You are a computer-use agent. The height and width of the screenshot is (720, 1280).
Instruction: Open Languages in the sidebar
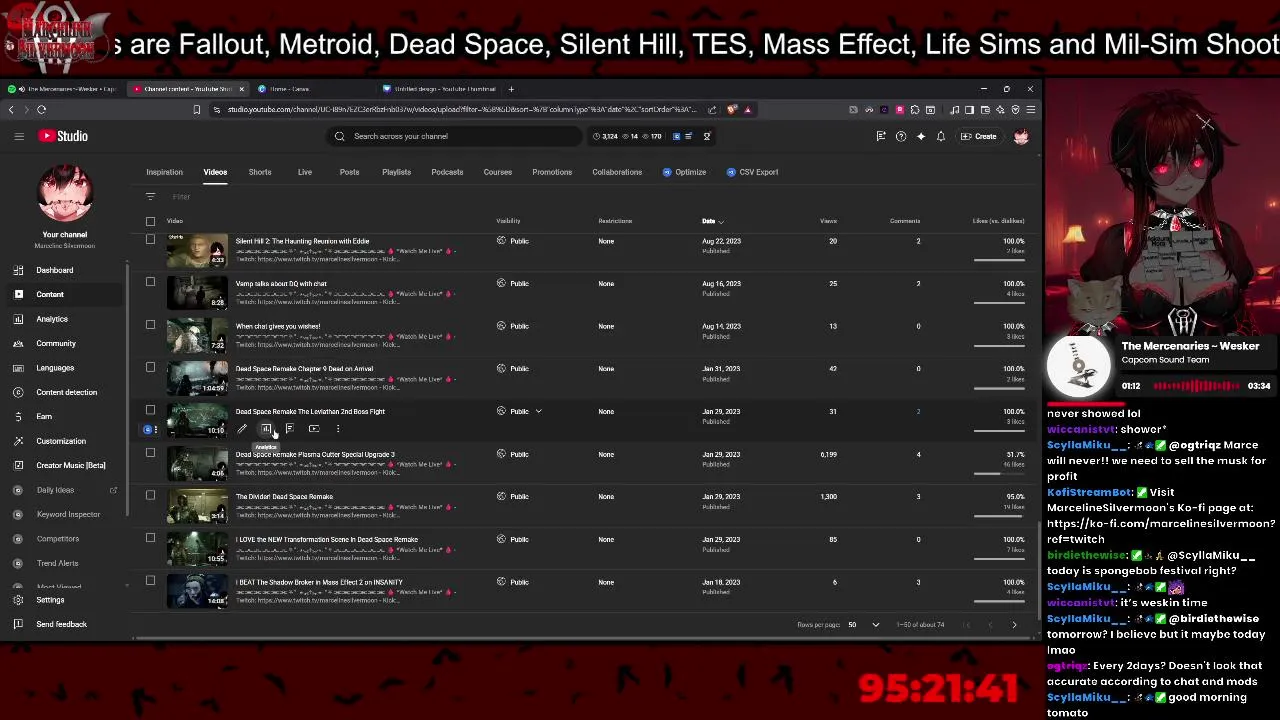(55, 368)
